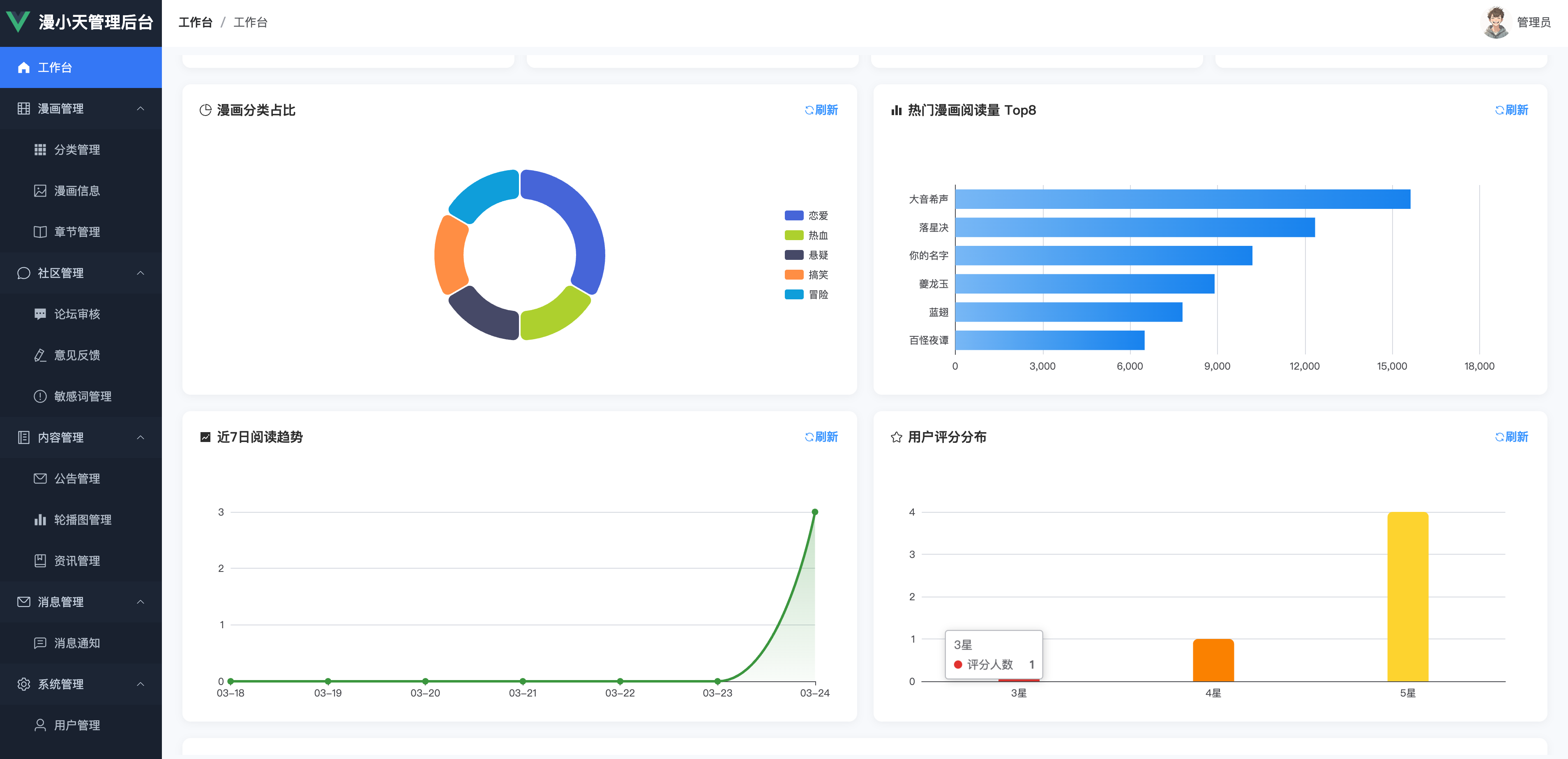The width and height of the screenshot is (1568, 759).
Task: Click the 敏感词管理 warning circle icon
Action: point(40,396)
